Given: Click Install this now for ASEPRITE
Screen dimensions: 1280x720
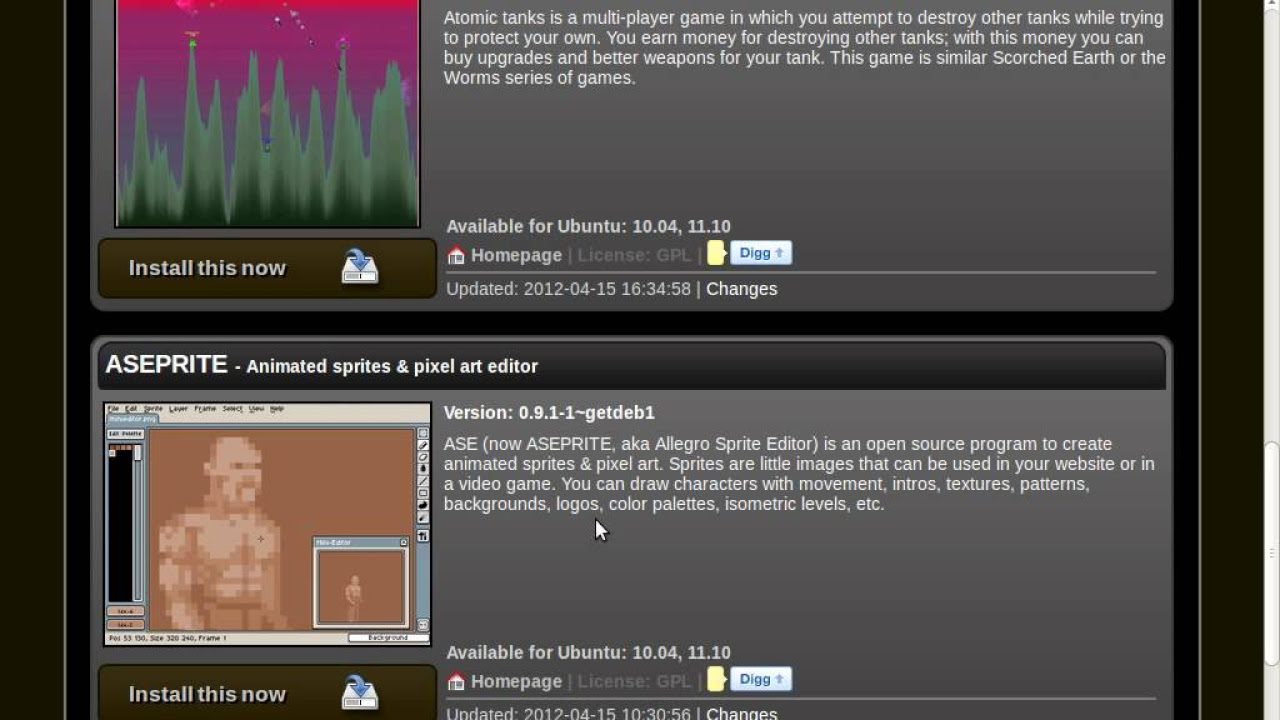Looking at the screenshot, I should pos(267,693).
